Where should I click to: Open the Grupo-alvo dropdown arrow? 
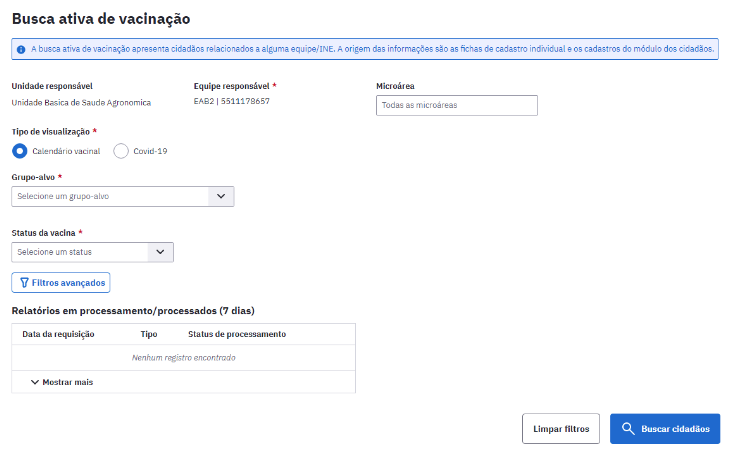tap(222, 196)
